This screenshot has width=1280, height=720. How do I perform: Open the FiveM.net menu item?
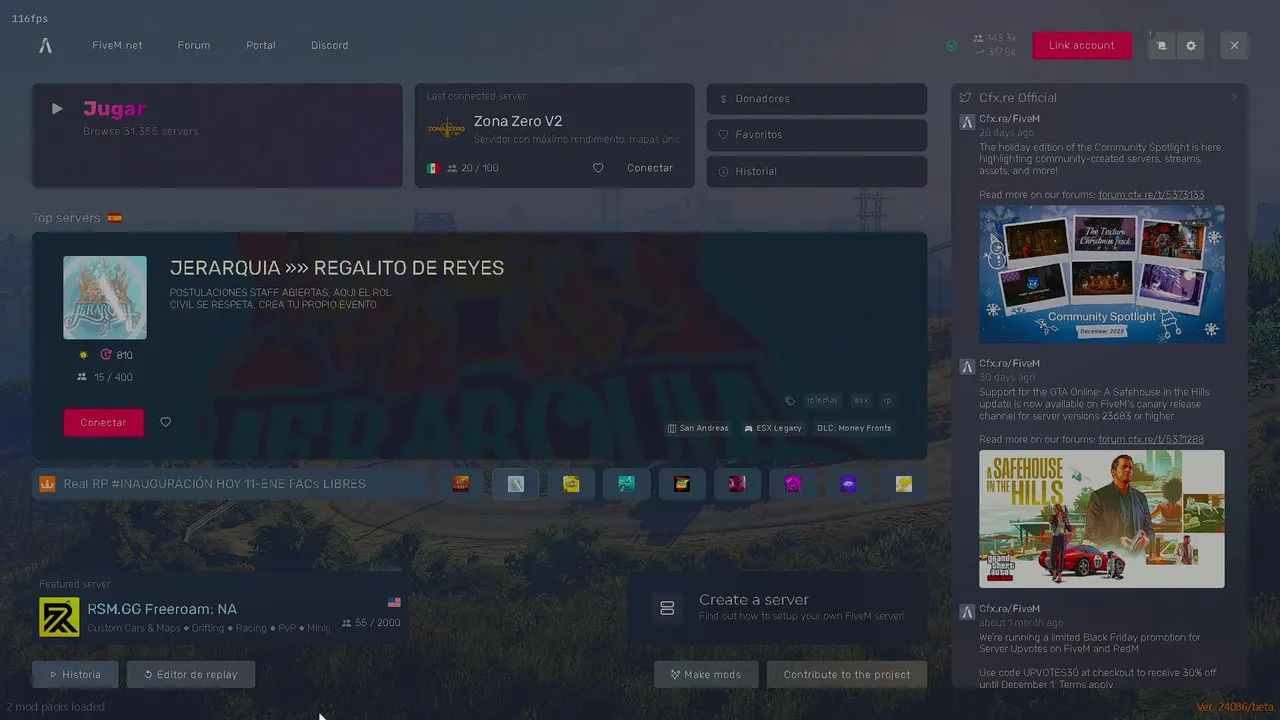pyautogui.click(x=117, y=45)
